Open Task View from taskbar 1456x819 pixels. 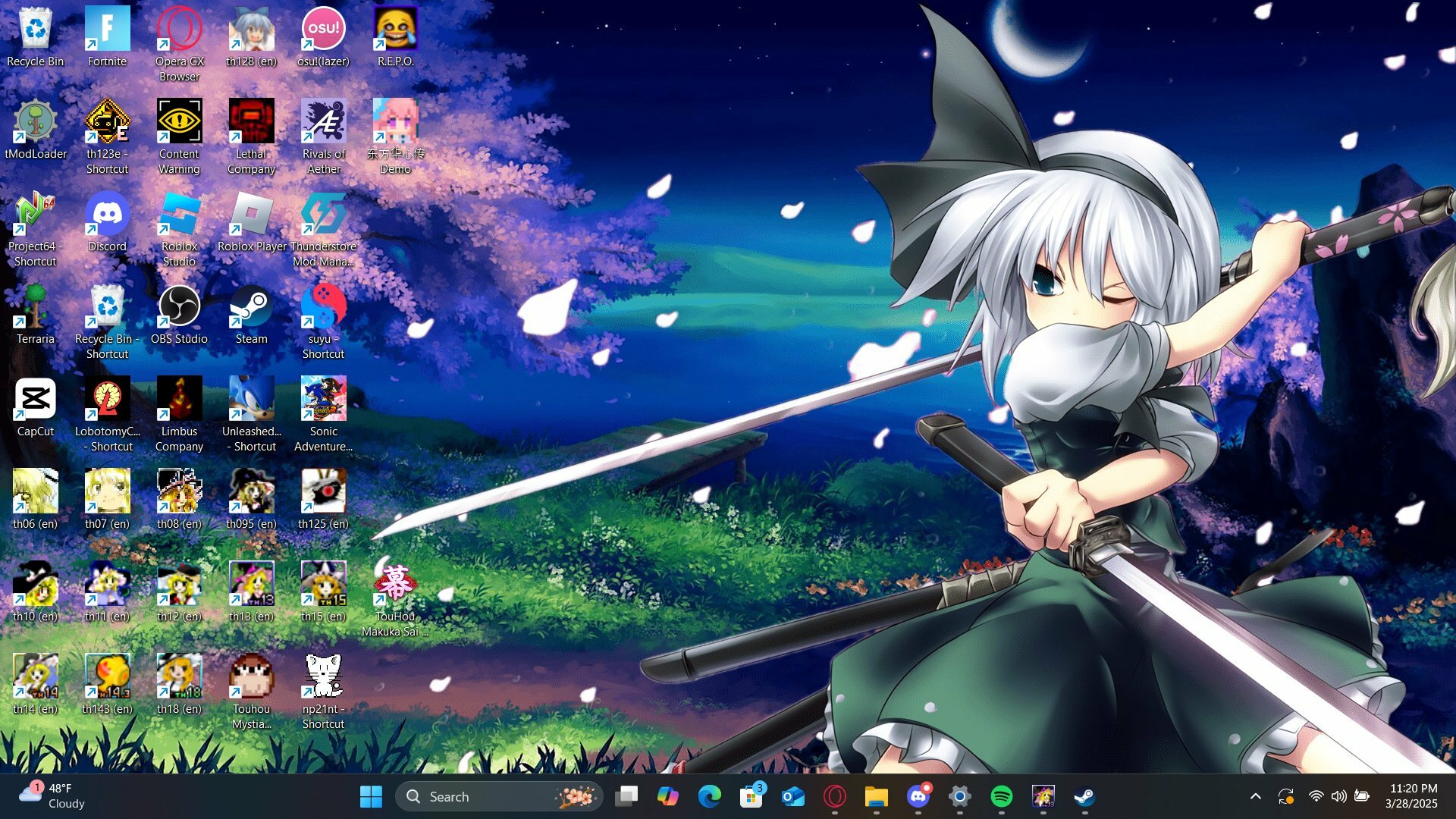(626, 796)
